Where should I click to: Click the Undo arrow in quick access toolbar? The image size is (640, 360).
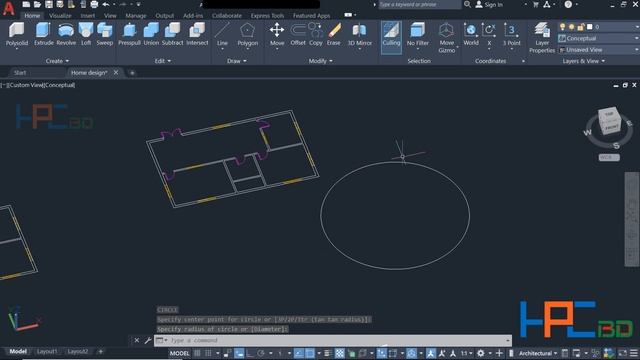pyautogui.click(x=106, y=4)
